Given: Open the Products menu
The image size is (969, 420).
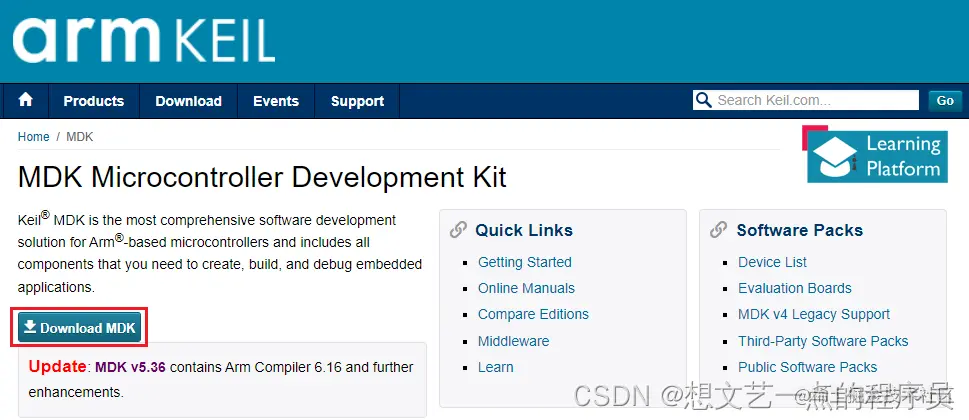Looking at the screenshot, I should tap(94, 101).
